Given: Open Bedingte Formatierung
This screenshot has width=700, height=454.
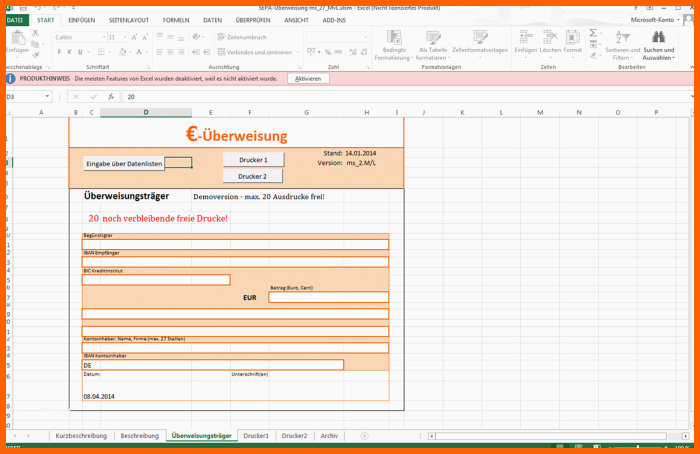Looking at the screenshot, I should click(392, 45).
